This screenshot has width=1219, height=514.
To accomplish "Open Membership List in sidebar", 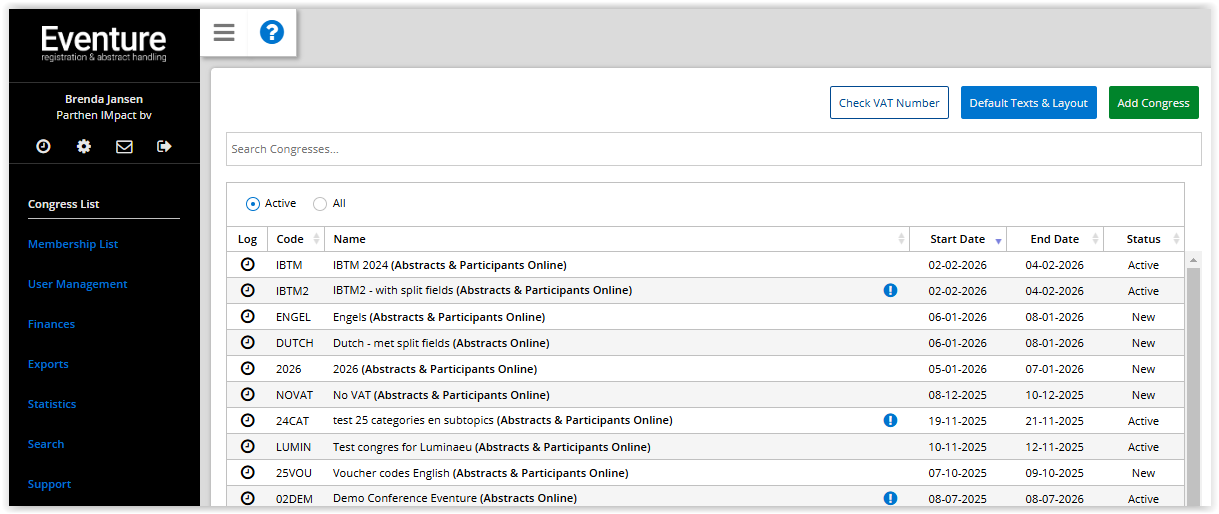I will 73,244.
